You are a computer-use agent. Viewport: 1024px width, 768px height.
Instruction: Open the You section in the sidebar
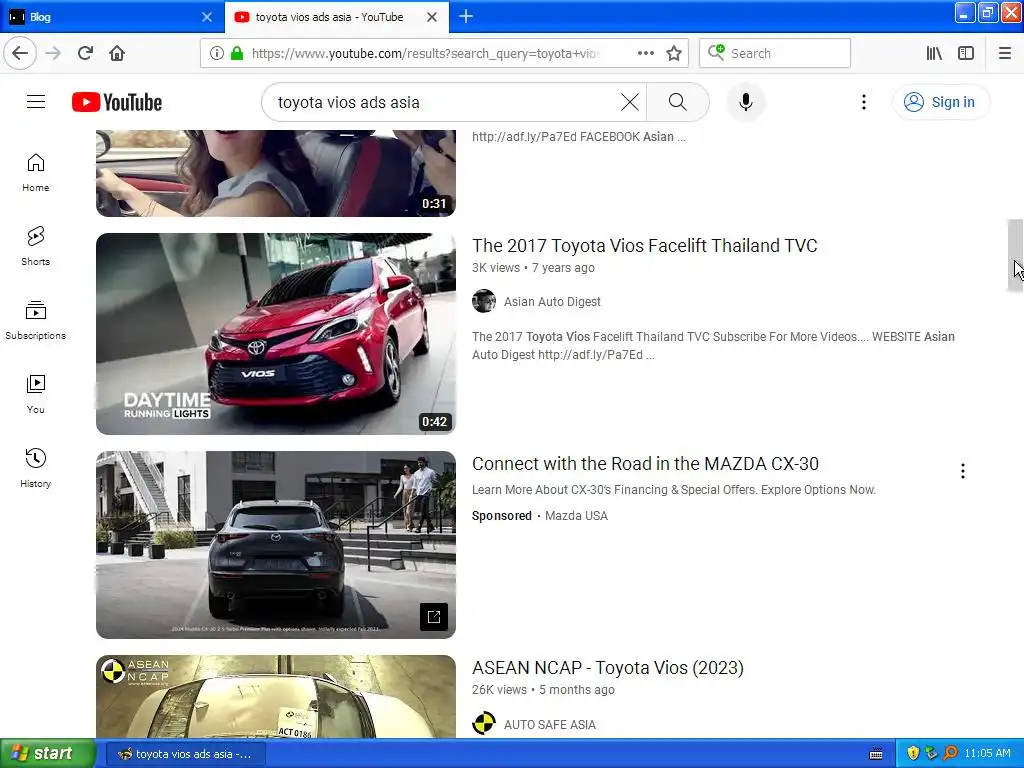tap(36, 394)
